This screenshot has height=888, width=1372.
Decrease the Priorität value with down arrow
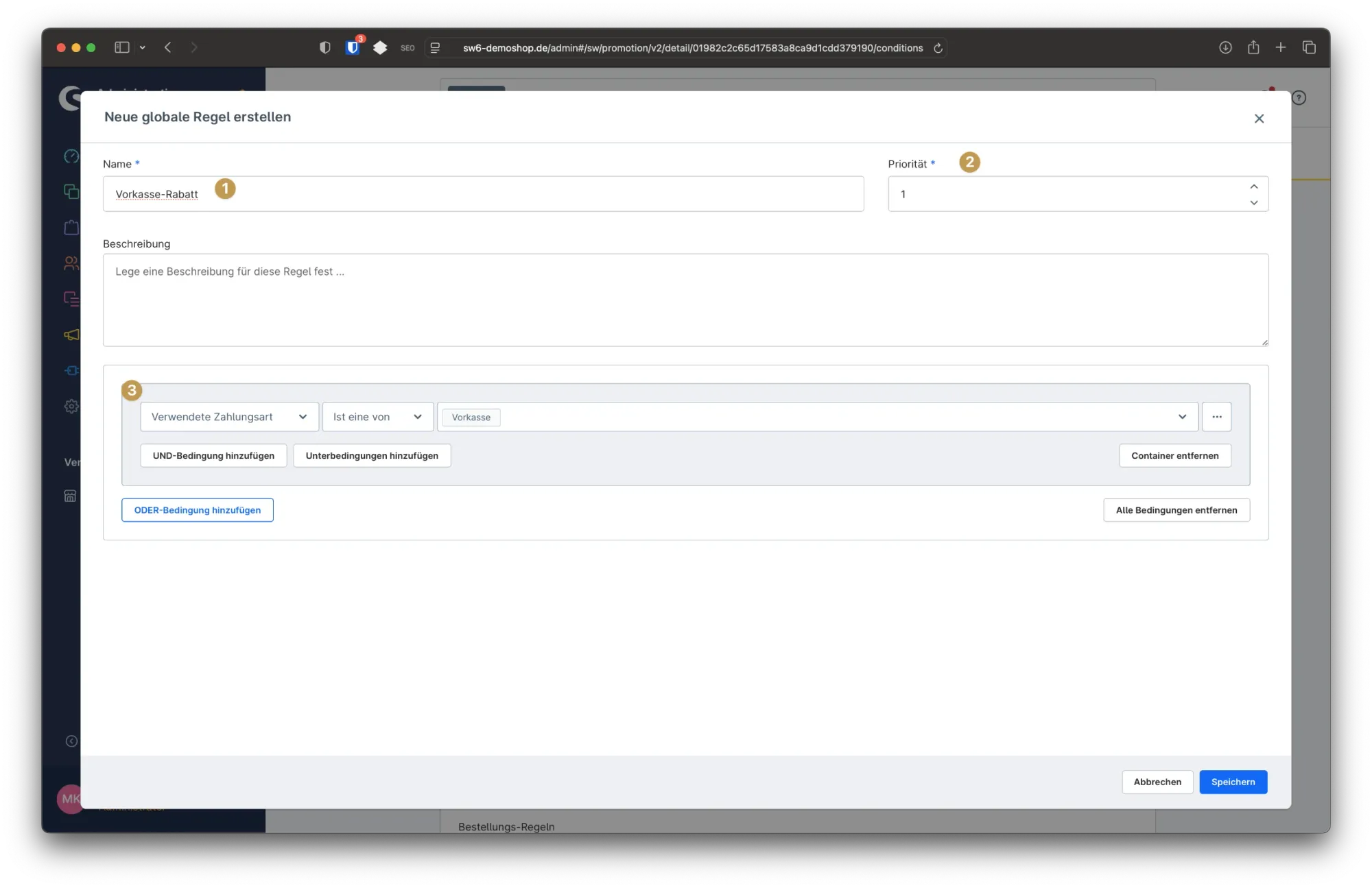1253,202
